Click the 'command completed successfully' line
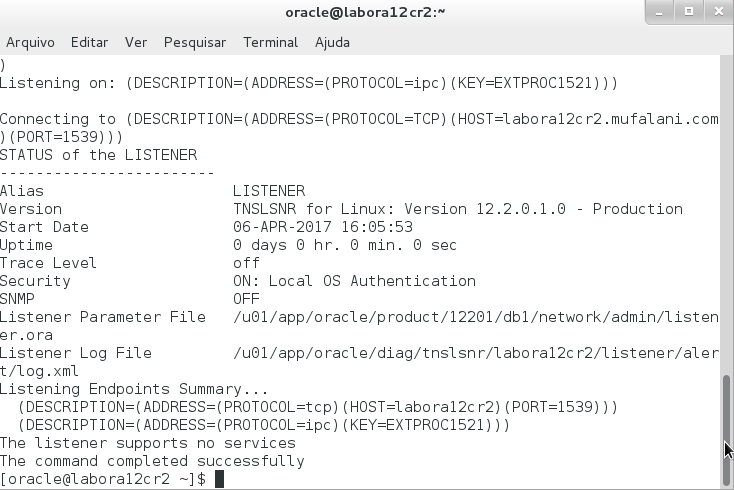The height and width of the screenshot is (490, 734). [x=152, y=461]
